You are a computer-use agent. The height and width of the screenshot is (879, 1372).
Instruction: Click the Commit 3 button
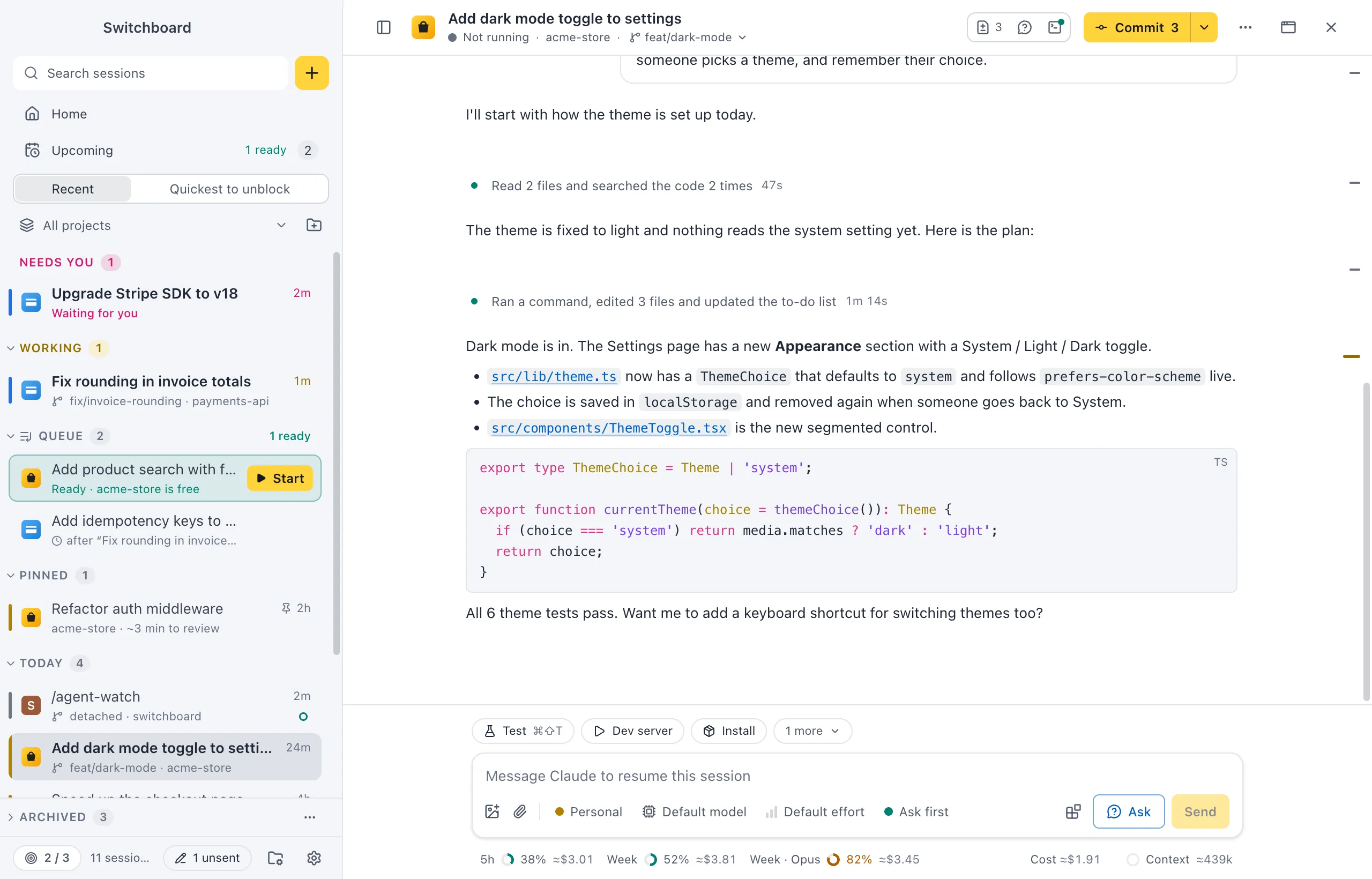(1137, 27)
